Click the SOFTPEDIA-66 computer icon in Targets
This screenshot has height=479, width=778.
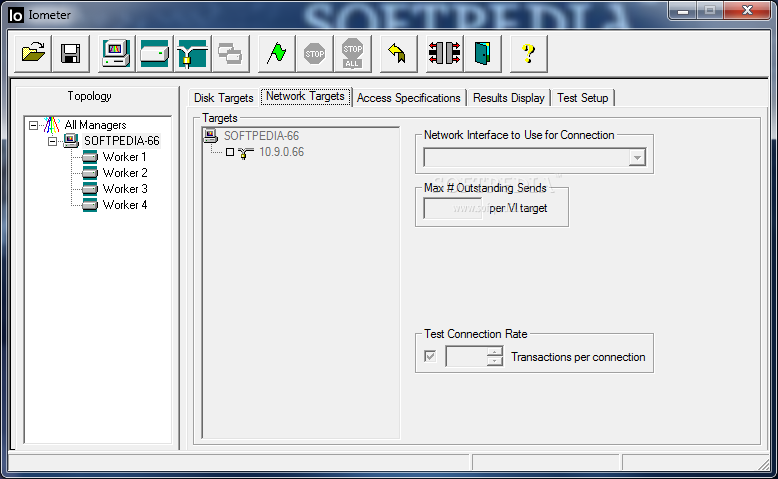point(211,136)
